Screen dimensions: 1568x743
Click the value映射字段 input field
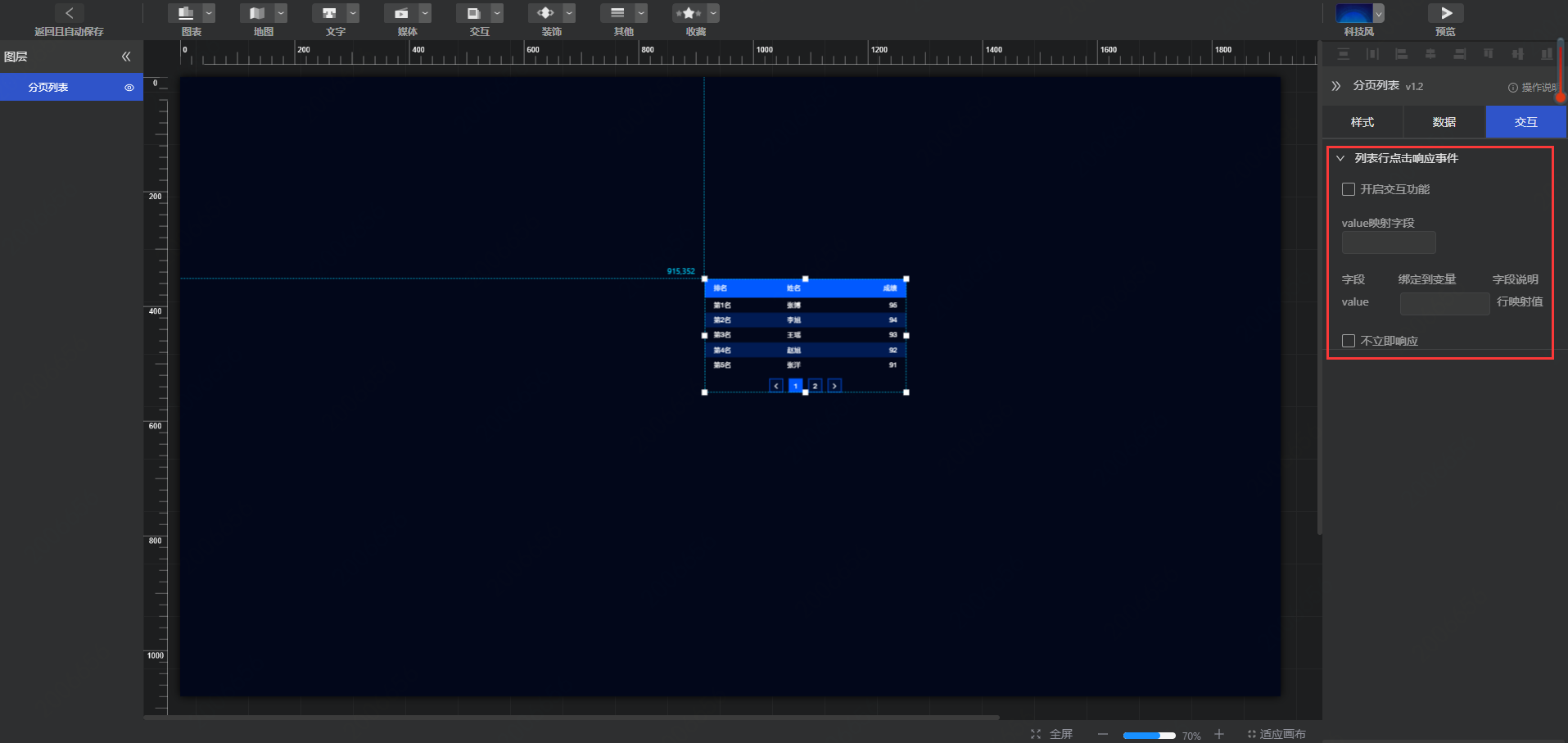click(1389, 242)
